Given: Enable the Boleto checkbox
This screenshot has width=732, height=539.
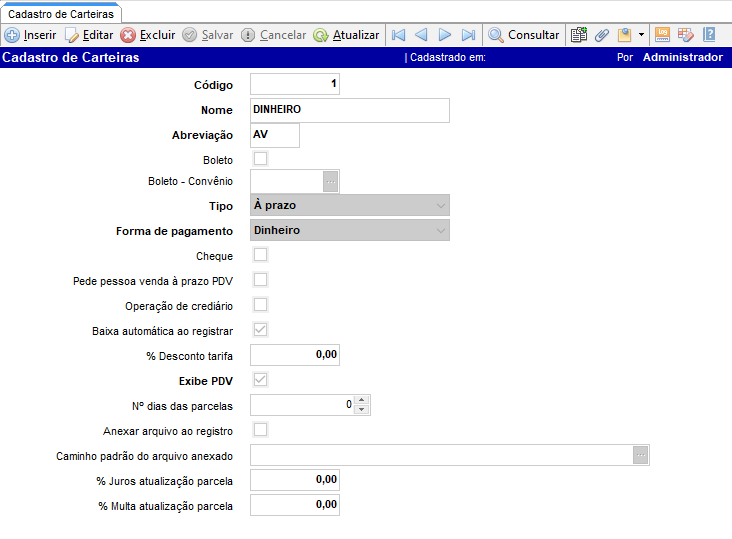Looking at the screenshot, I should (260, 158).
